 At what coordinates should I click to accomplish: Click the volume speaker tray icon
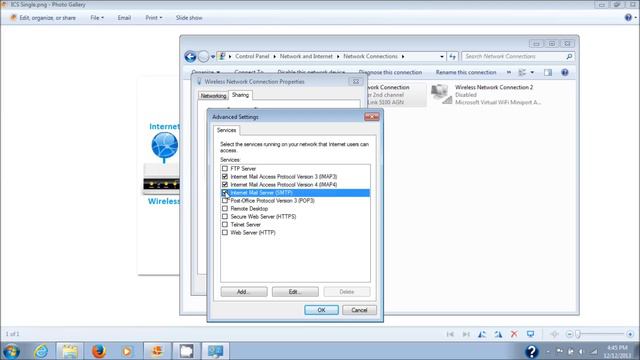point(581,351)
